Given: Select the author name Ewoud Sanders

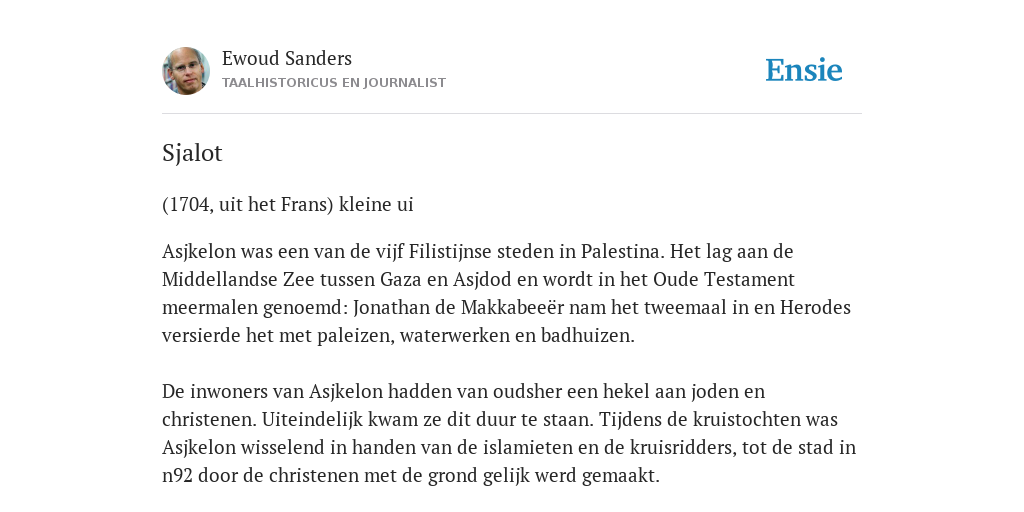Looking at the screenshot, I should pyautogui.click(x=287, y=58).
